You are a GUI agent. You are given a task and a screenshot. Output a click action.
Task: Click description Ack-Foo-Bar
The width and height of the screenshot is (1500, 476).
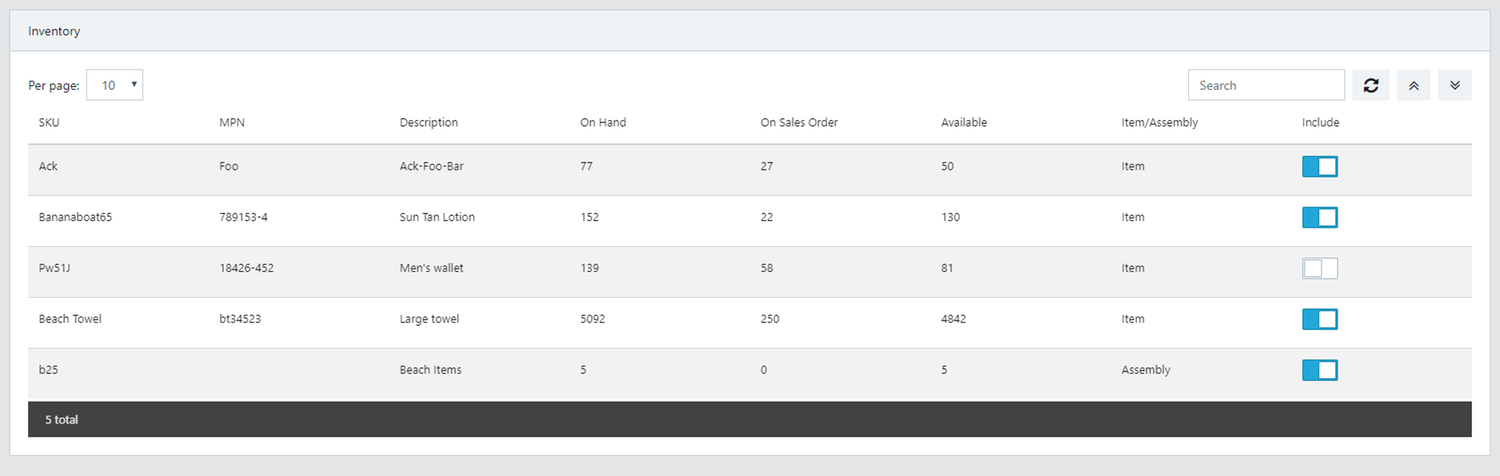[x=432, y=166]
